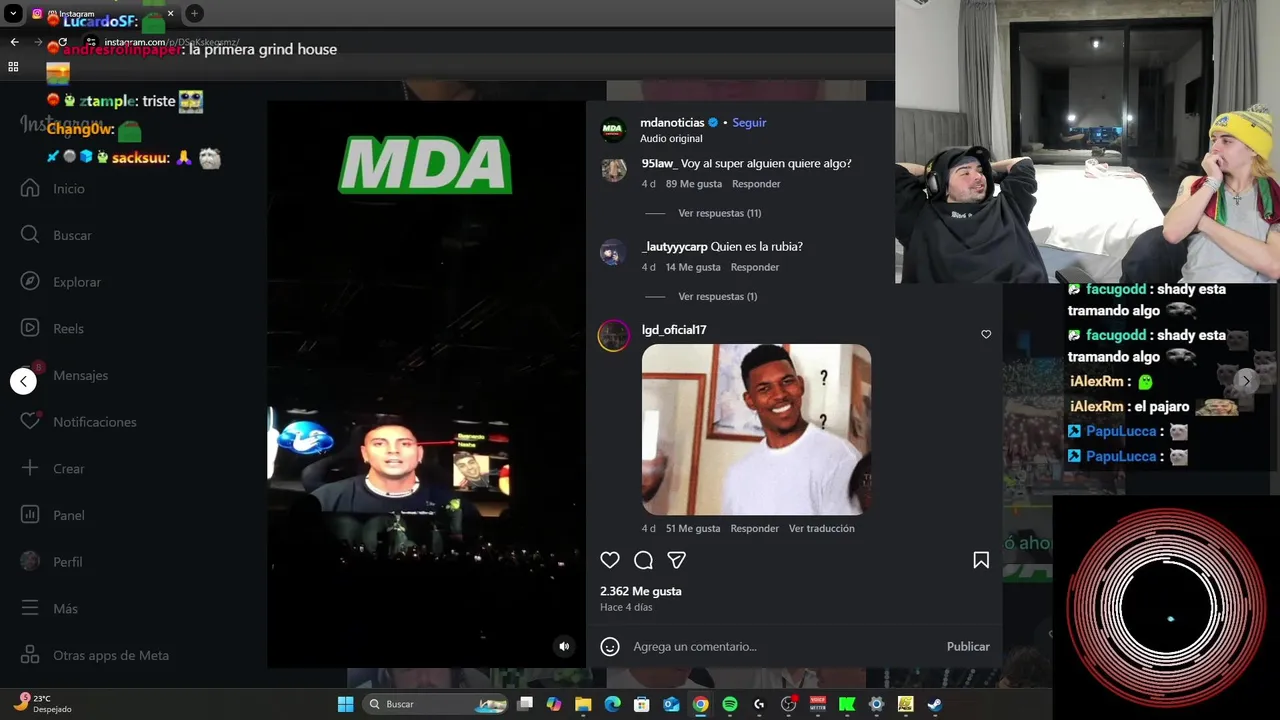Viewport: 1280px width, 720px height.
Task: Open Mensajes in the sidebar
Action: 64,375
